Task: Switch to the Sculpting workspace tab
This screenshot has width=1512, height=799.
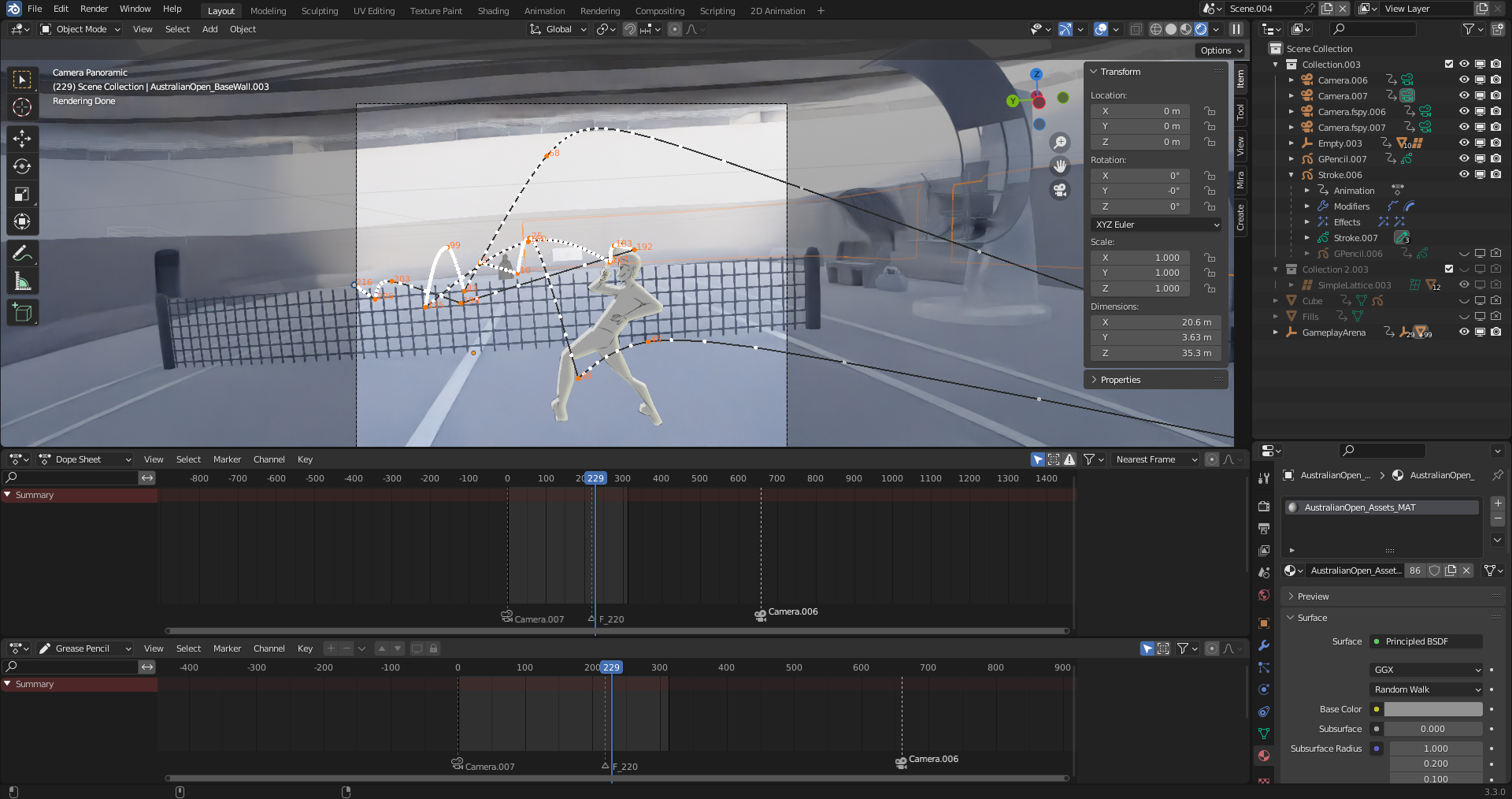Action: click(x=319, y=11)
